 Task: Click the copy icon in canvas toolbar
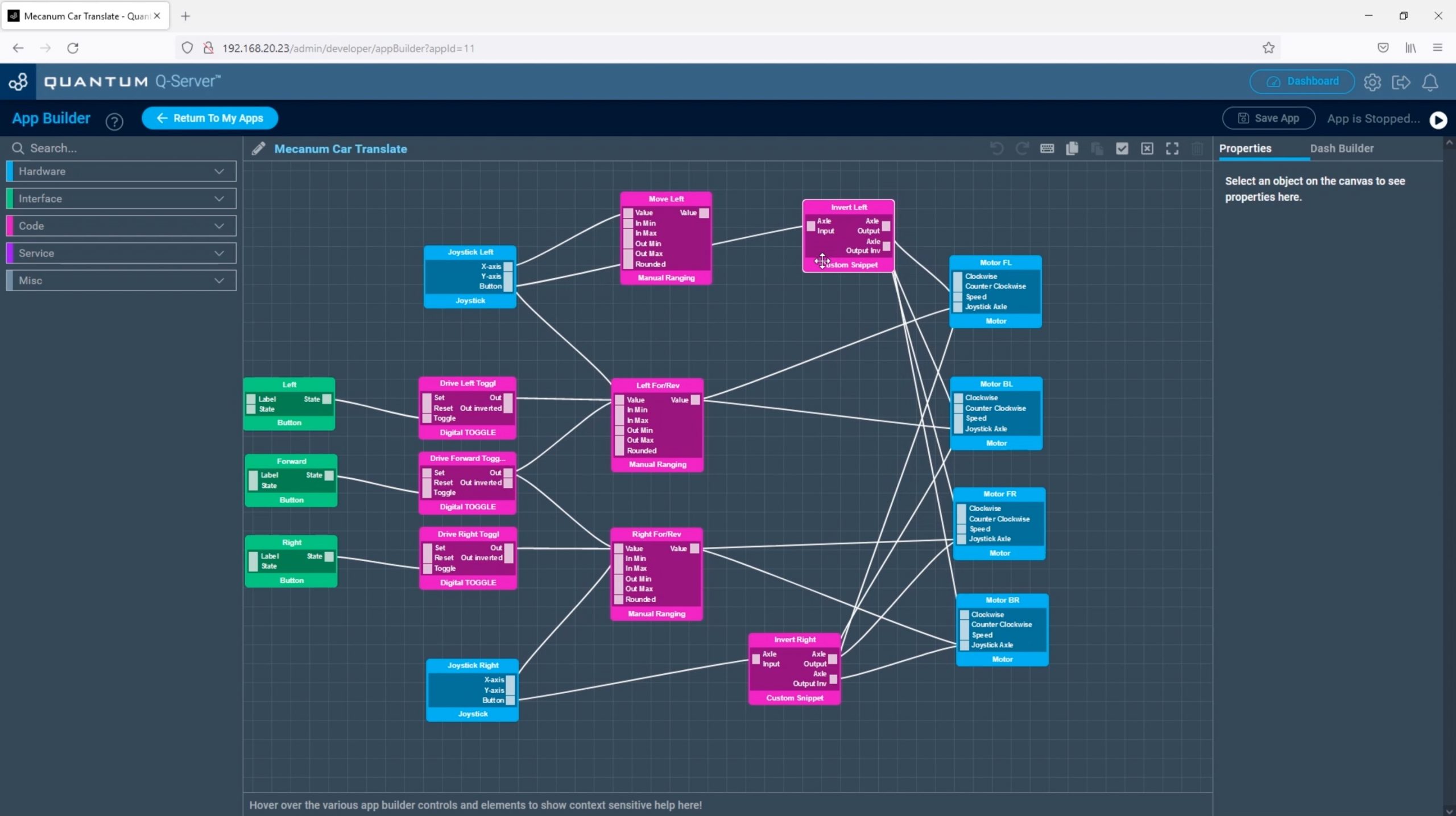(1072, 148)
